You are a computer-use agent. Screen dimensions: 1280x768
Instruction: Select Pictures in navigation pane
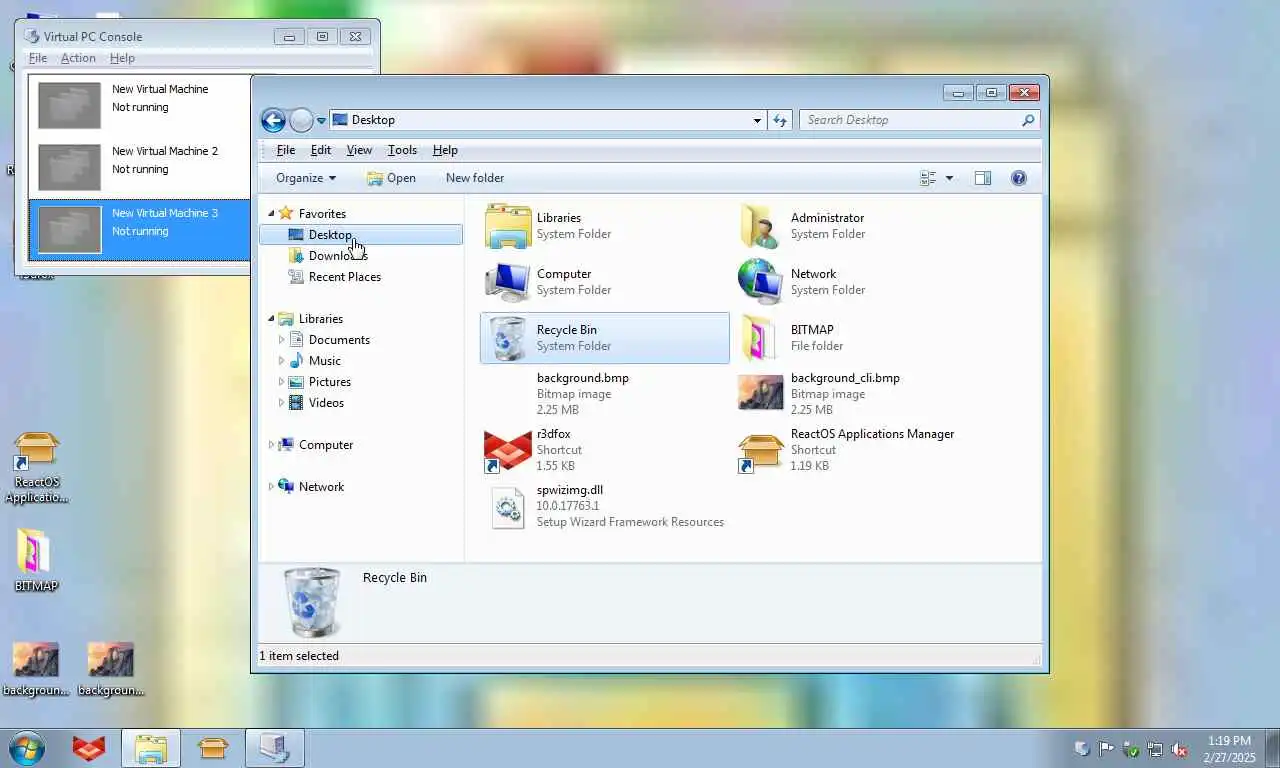click(x=330, y=382)
